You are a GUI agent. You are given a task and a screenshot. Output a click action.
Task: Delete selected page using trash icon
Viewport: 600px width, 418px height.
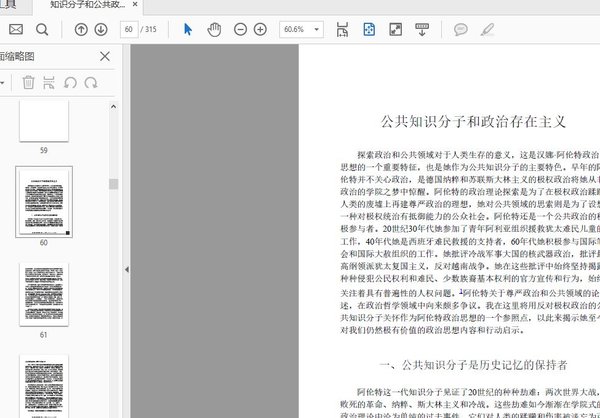point(29,82)
